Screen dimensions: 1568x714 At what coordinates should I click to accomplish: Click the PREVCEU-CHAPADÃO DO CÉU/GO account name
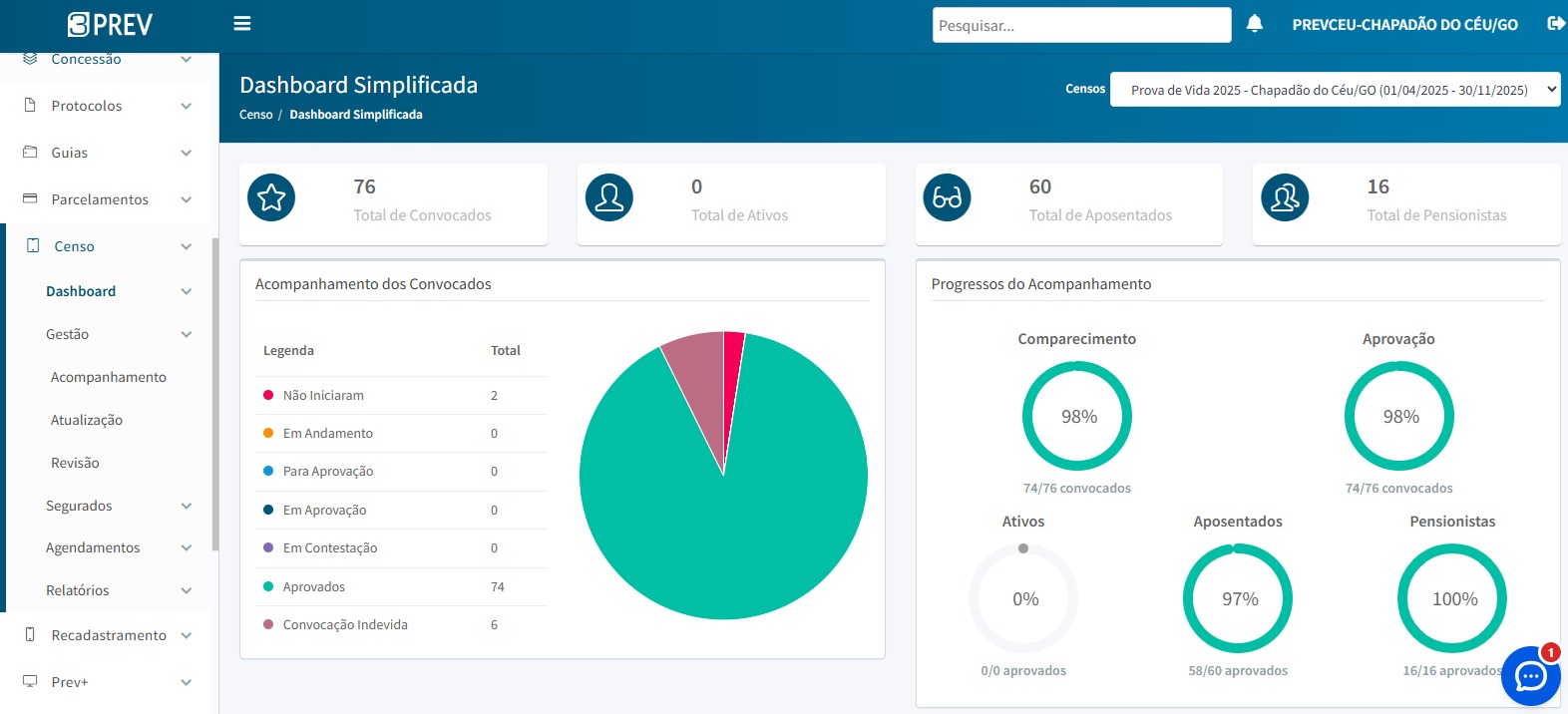(x=1404, y=25)
